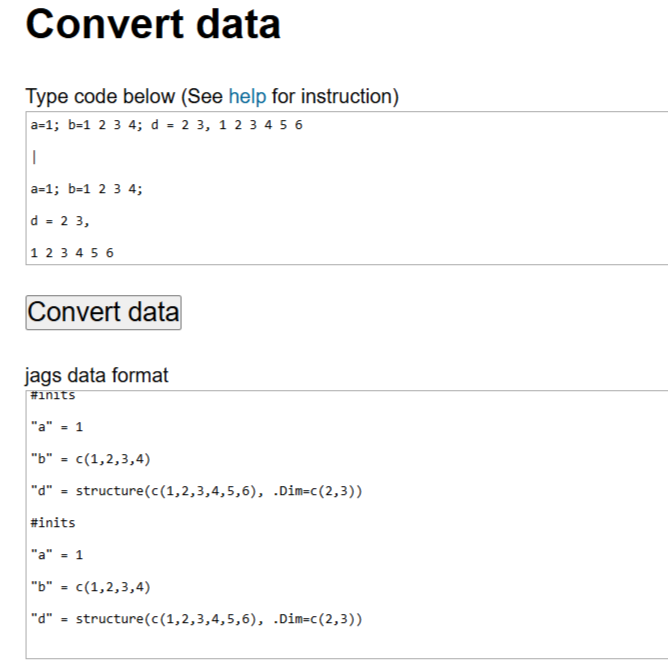
Task: Click the "jags data format" label
Action: tap(97, 376)
